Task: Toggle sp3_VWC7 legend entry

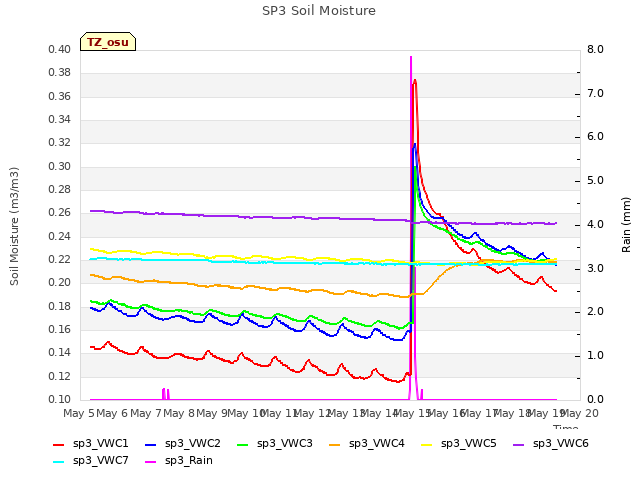Action: 91,461
